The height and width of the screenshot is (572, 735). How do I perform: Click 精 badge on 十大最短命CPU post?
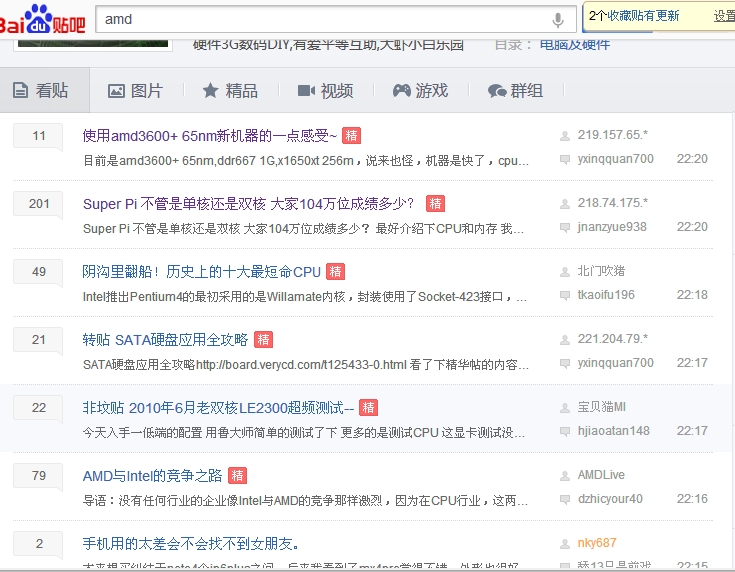336,271
